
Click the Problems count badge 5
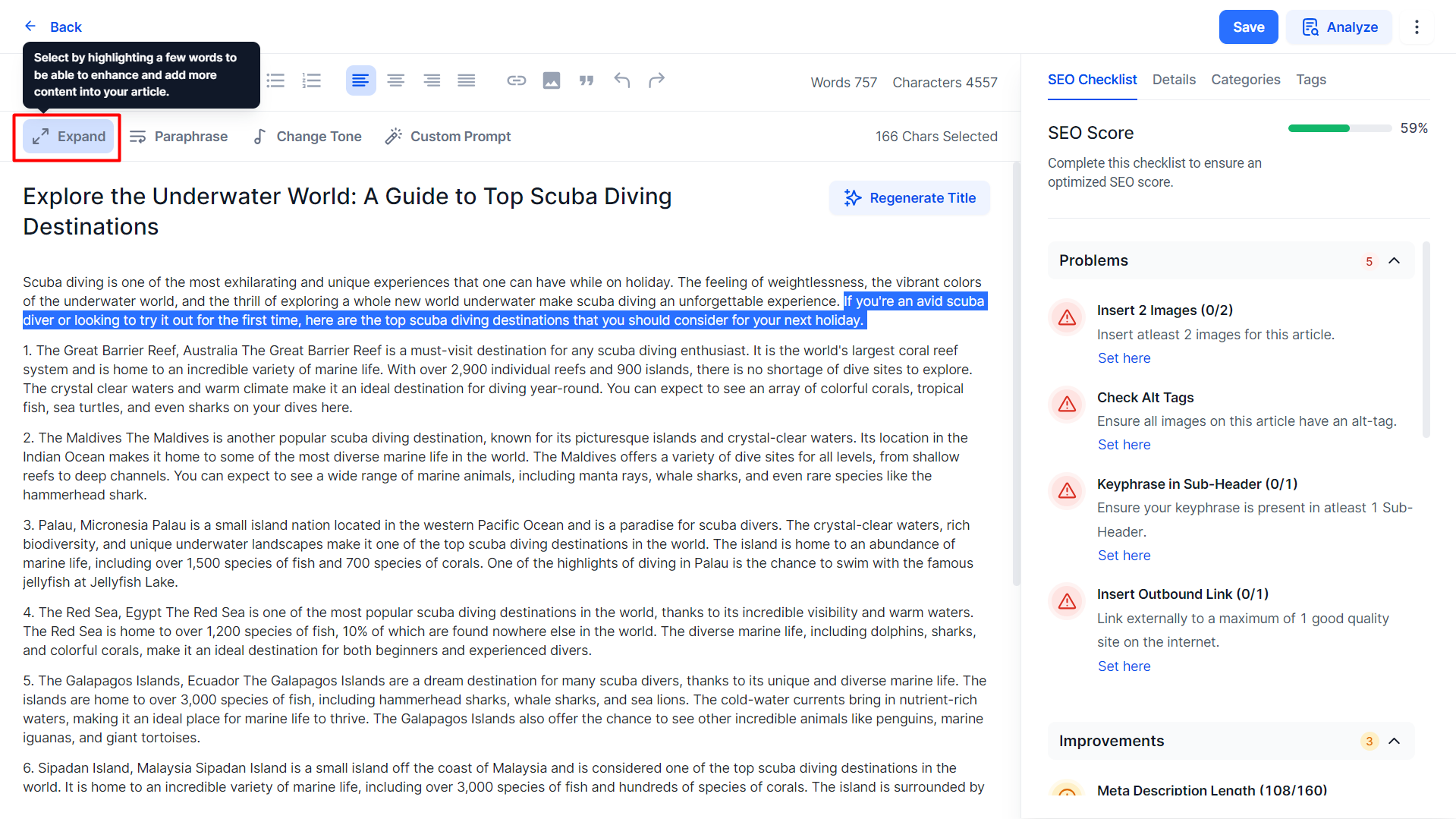point(1369,261)
